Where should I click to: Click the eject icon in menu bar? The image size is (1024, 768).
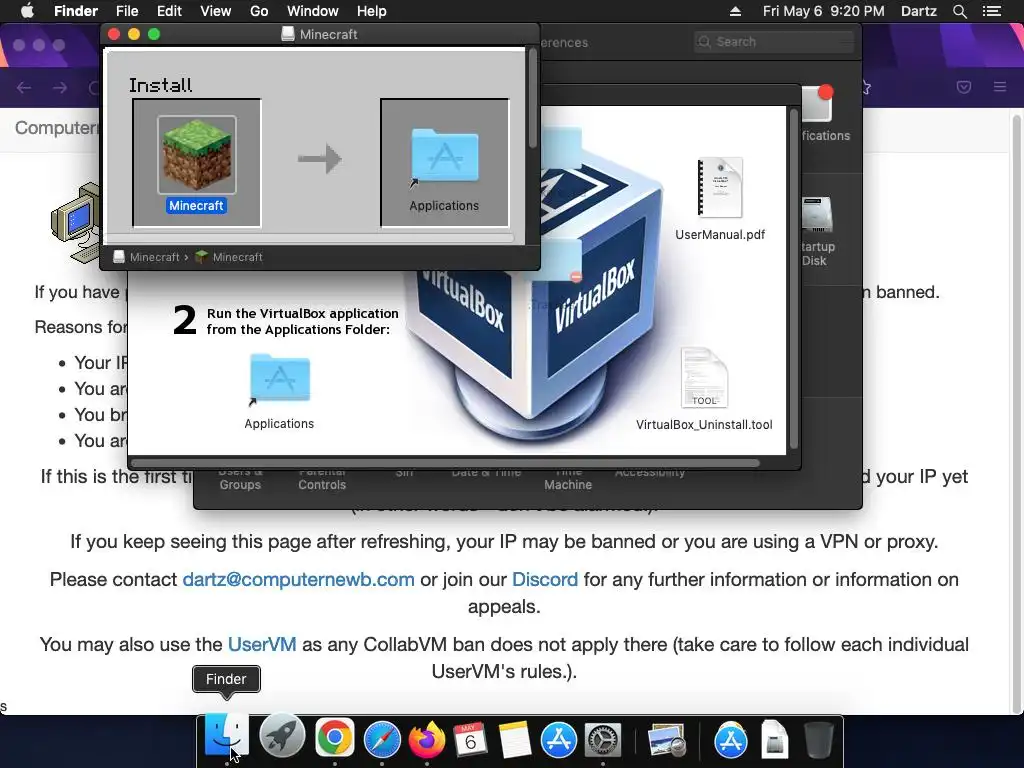click(x=735, y=11)
